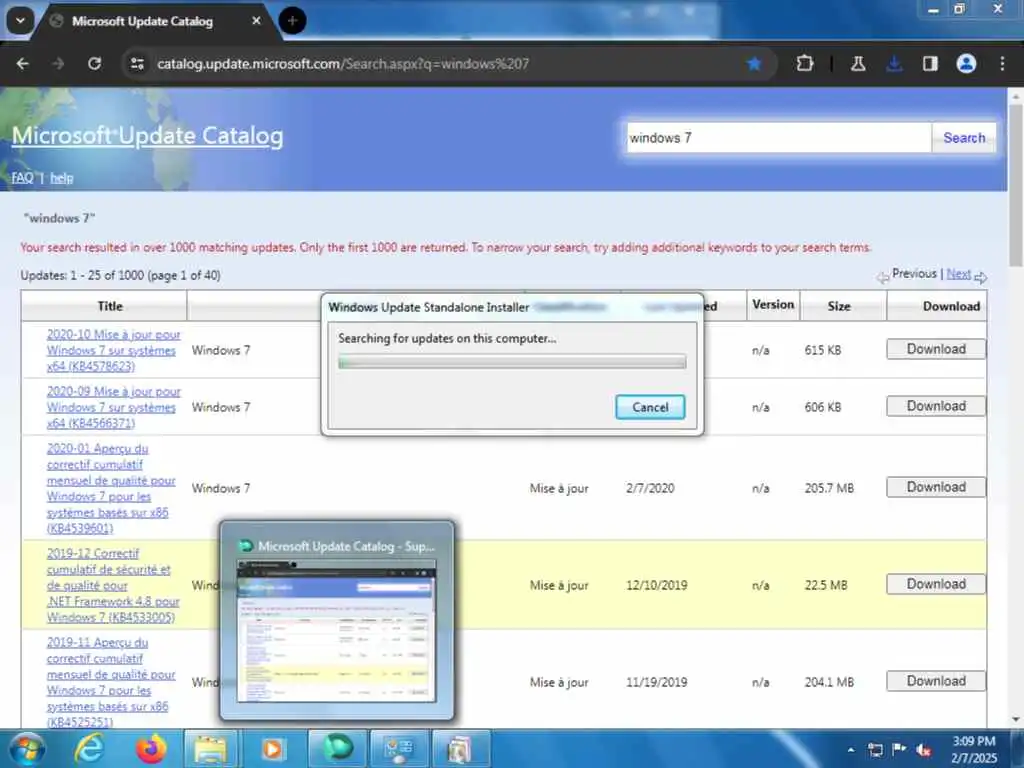Viewport: 1024px width, 768px height.
Task: Click the next-page arrow icon
Action: 980,278
